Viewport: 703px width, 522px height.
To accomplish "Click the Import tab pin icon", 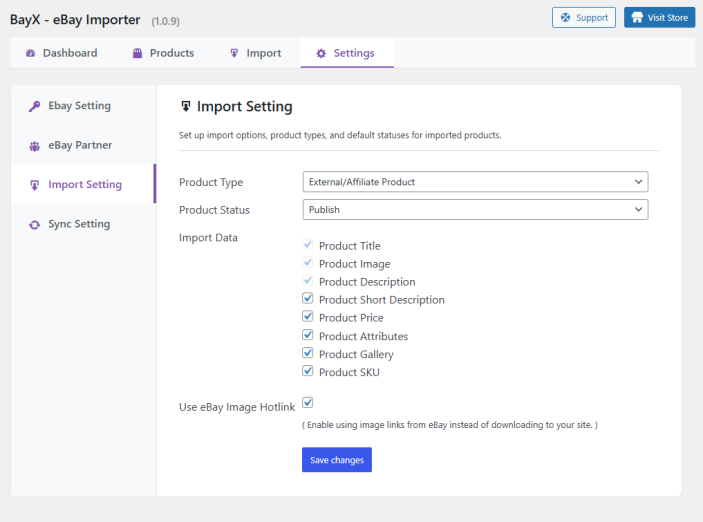I will [x=234, y=53].
